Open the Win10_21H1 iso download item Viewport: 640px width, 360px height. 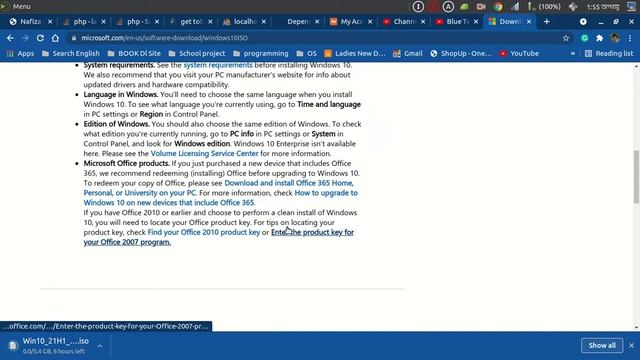click(56, 345)
